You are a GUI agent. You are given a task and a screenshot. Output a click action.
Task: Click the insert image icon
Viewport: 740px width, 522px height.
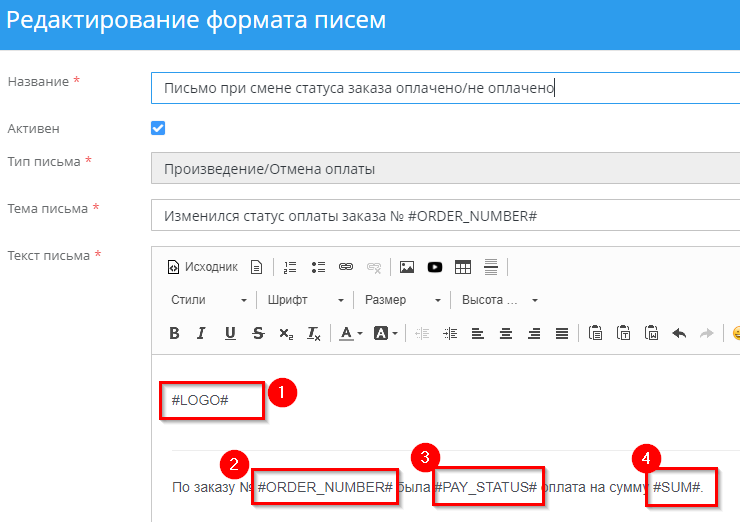pyautogui.click(x=407, y=267)
